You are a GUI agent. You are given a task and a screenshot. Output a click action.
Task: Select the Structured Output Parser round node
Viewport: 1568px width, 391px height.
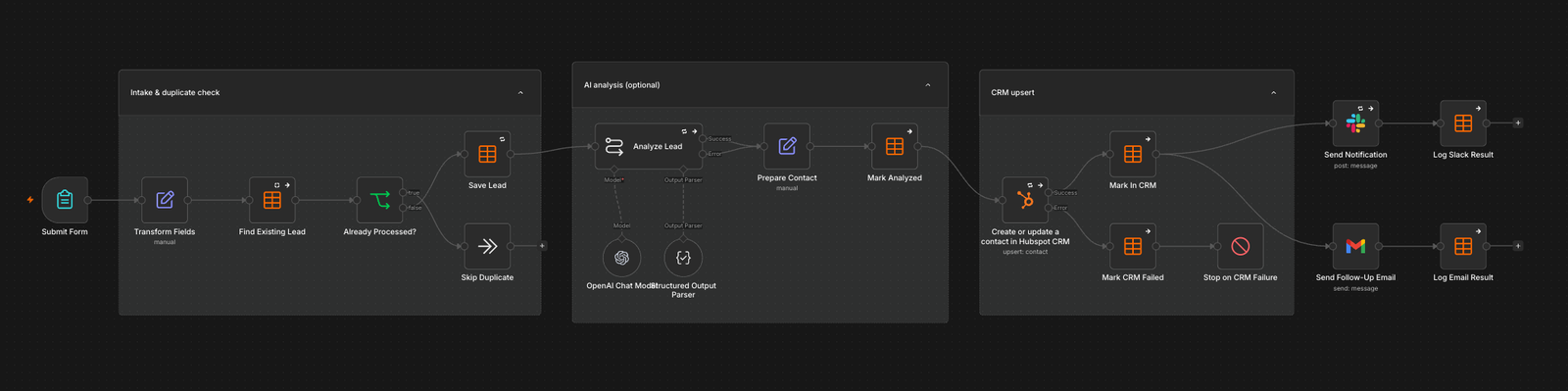683,258
